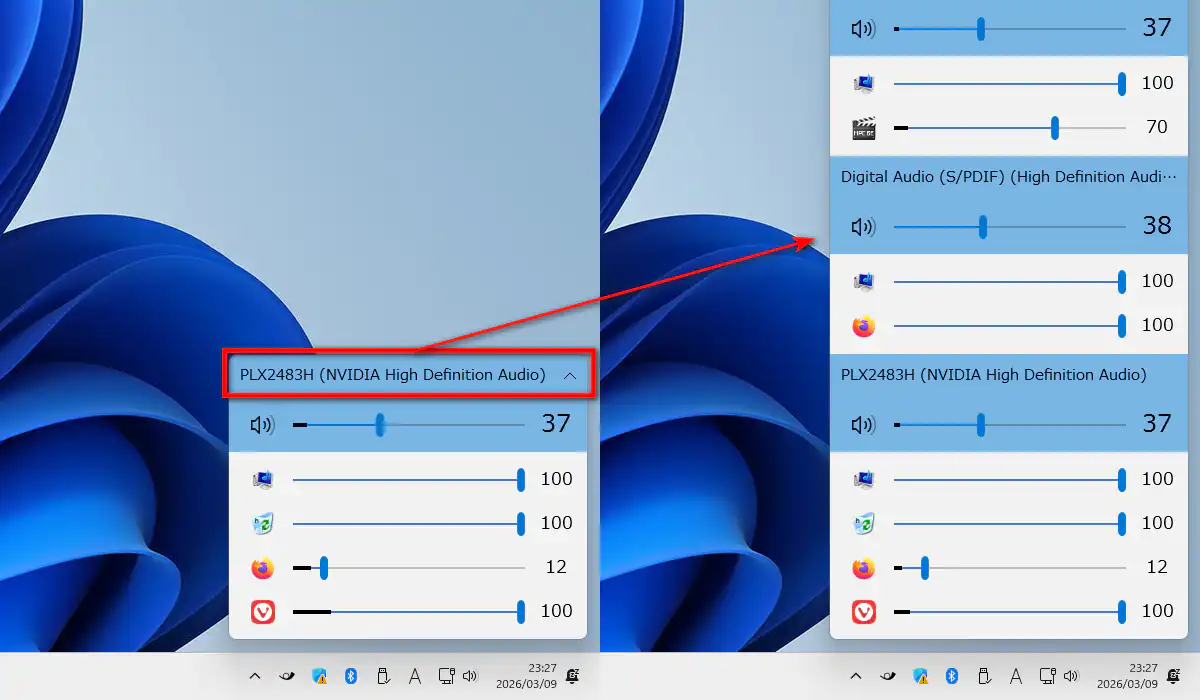Viewport: 1200px width, 700px height.
Task: Mute the Digital Audio (S/PDIF) device speaker
Action: point(862,227)
